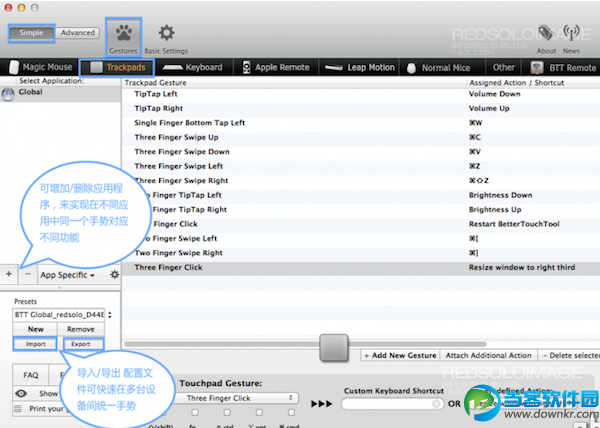Select the Three Finger Swipe Down row

(x=361, y=152)
